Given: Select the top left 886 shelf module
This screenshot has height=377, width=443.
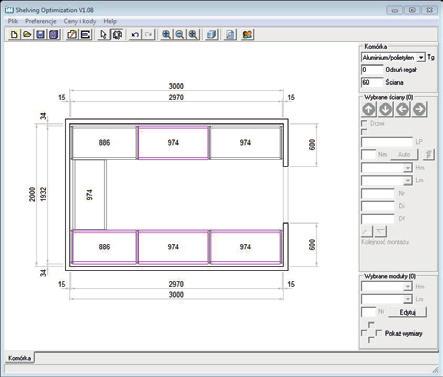Looking at the screenshot, I should pyautogui.click(x=104, y=143).
